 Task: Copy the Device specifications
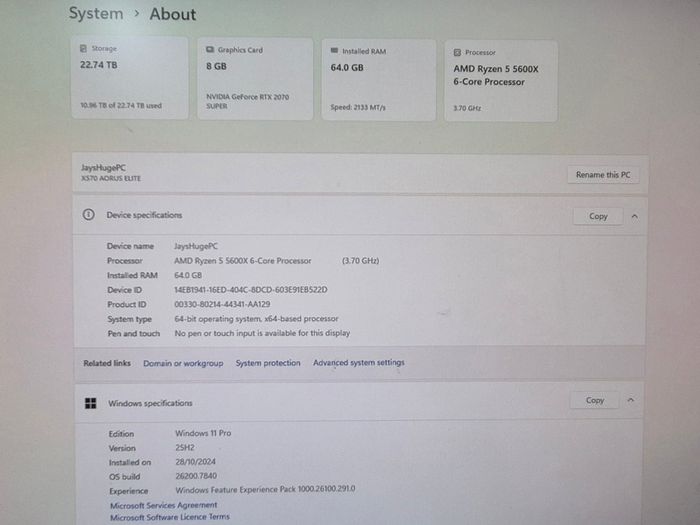(x=598, y=216)
